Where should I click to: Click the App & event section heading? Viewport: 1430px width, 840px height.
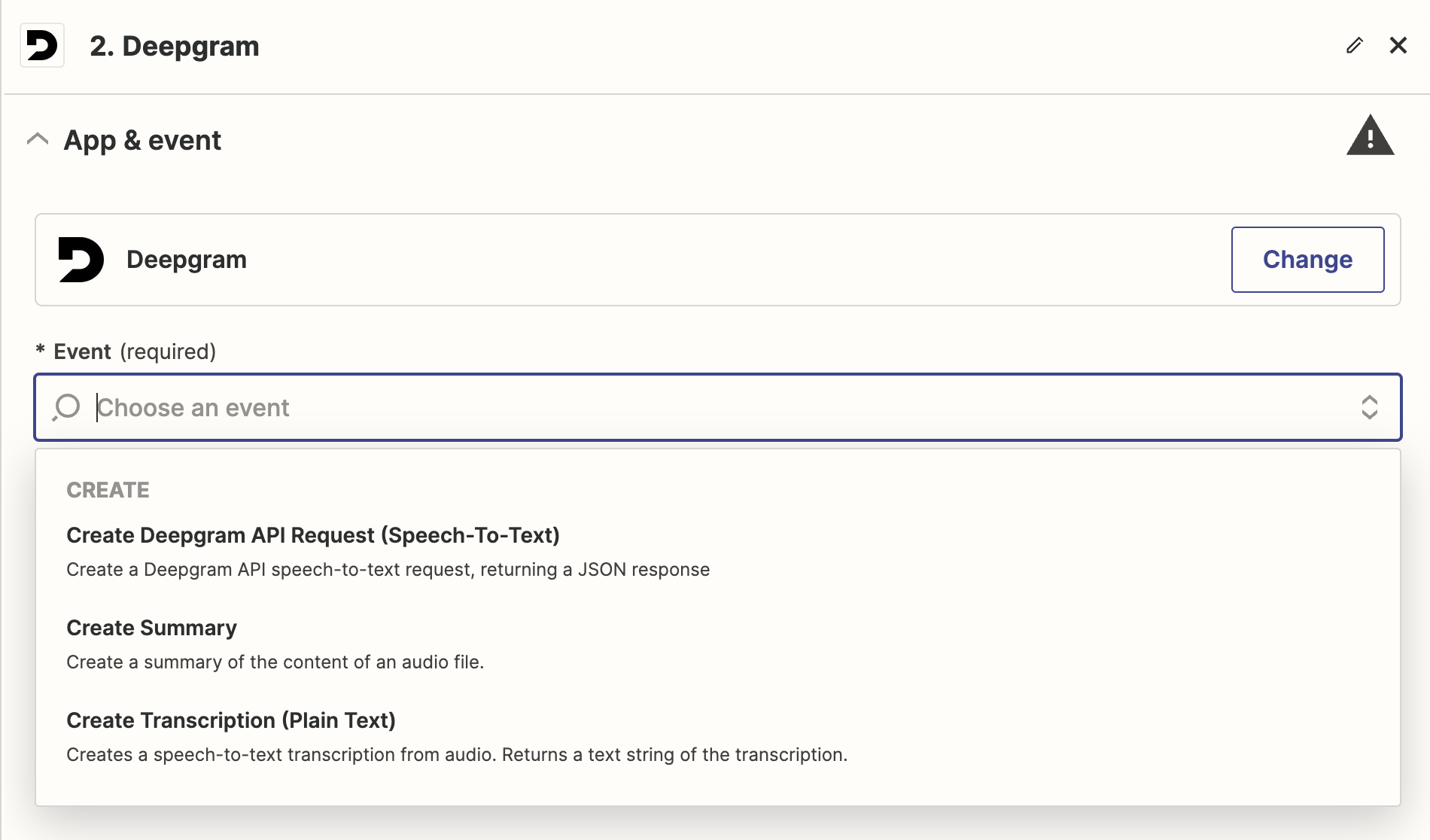(x=142, y=140)
